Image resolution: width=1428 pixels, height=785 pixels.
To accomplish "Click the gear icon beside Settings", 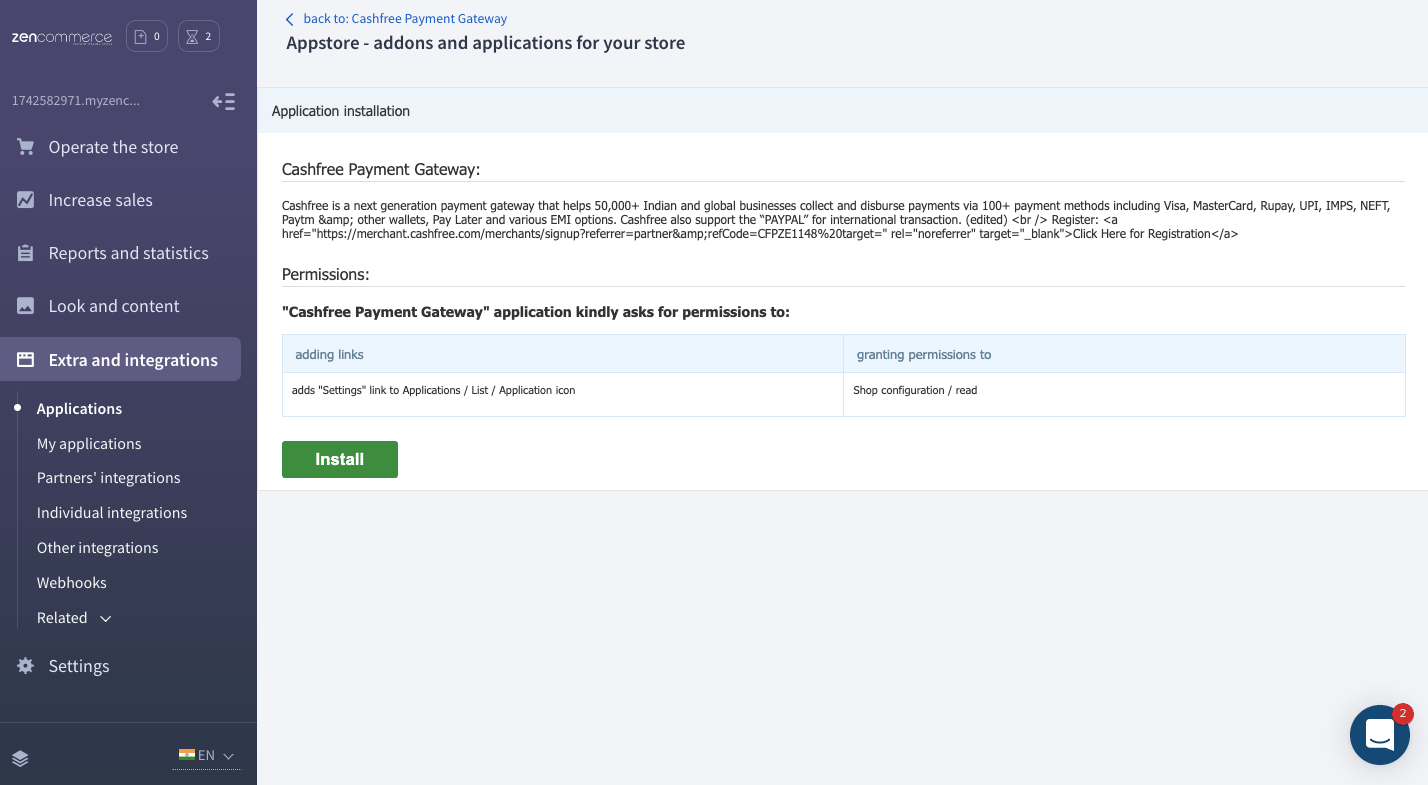I will 26,666.
